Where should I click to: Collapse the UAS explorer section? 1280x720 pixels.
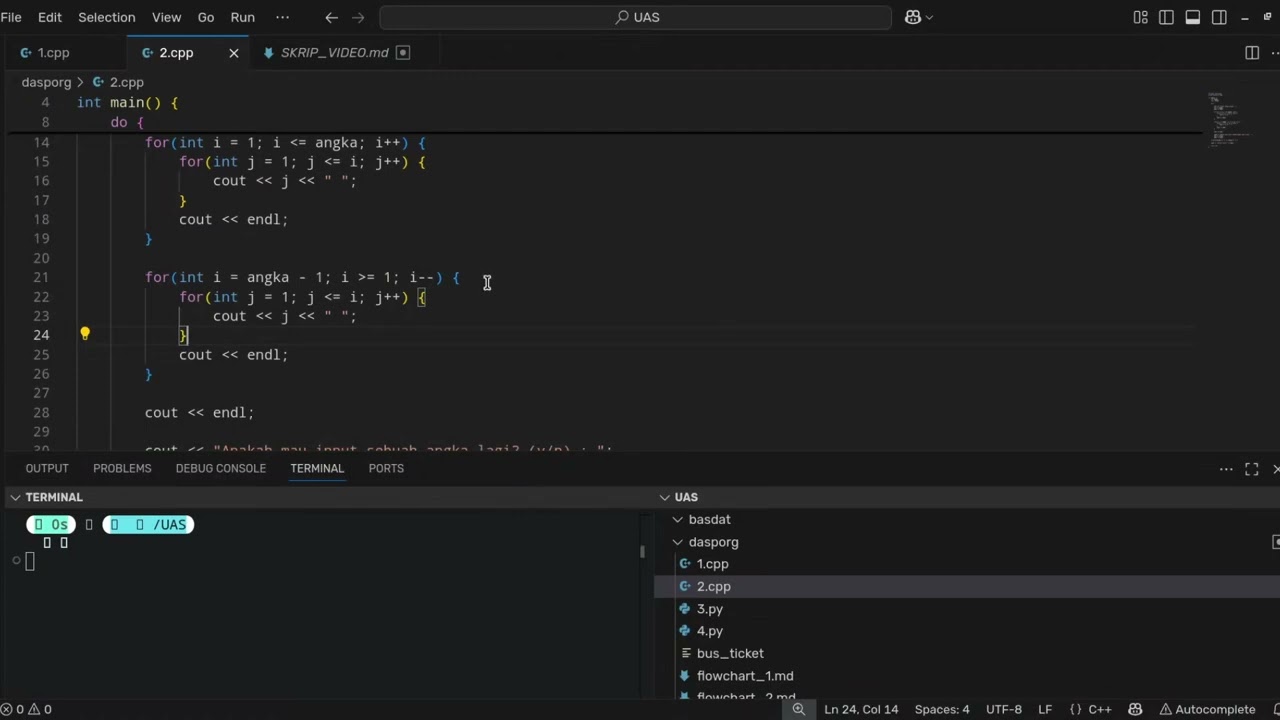(x=967, y=497)
